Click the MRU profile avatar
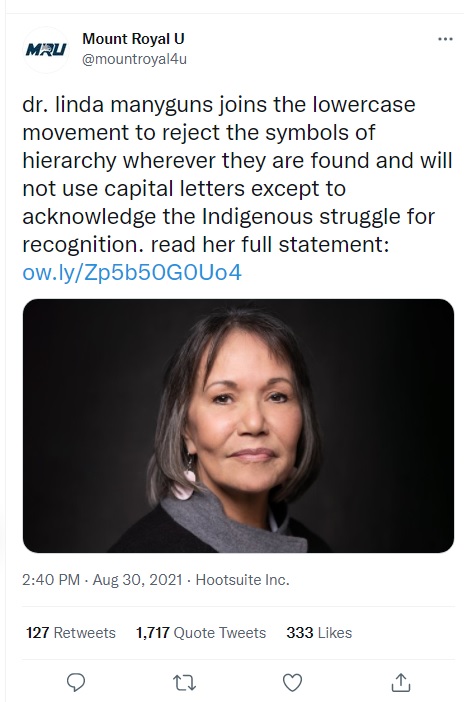 pyautogui.click(x=46, y=49)
